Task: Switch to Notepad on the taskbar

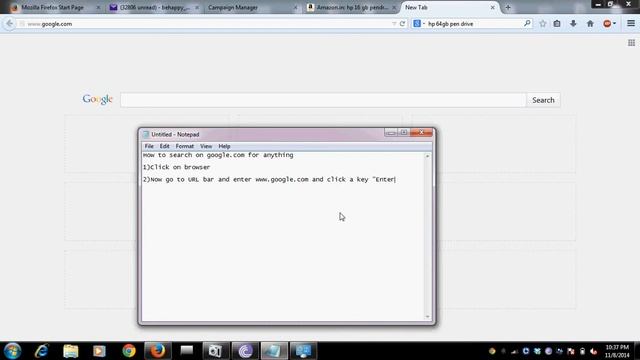Action: click(x=274, y=351)
